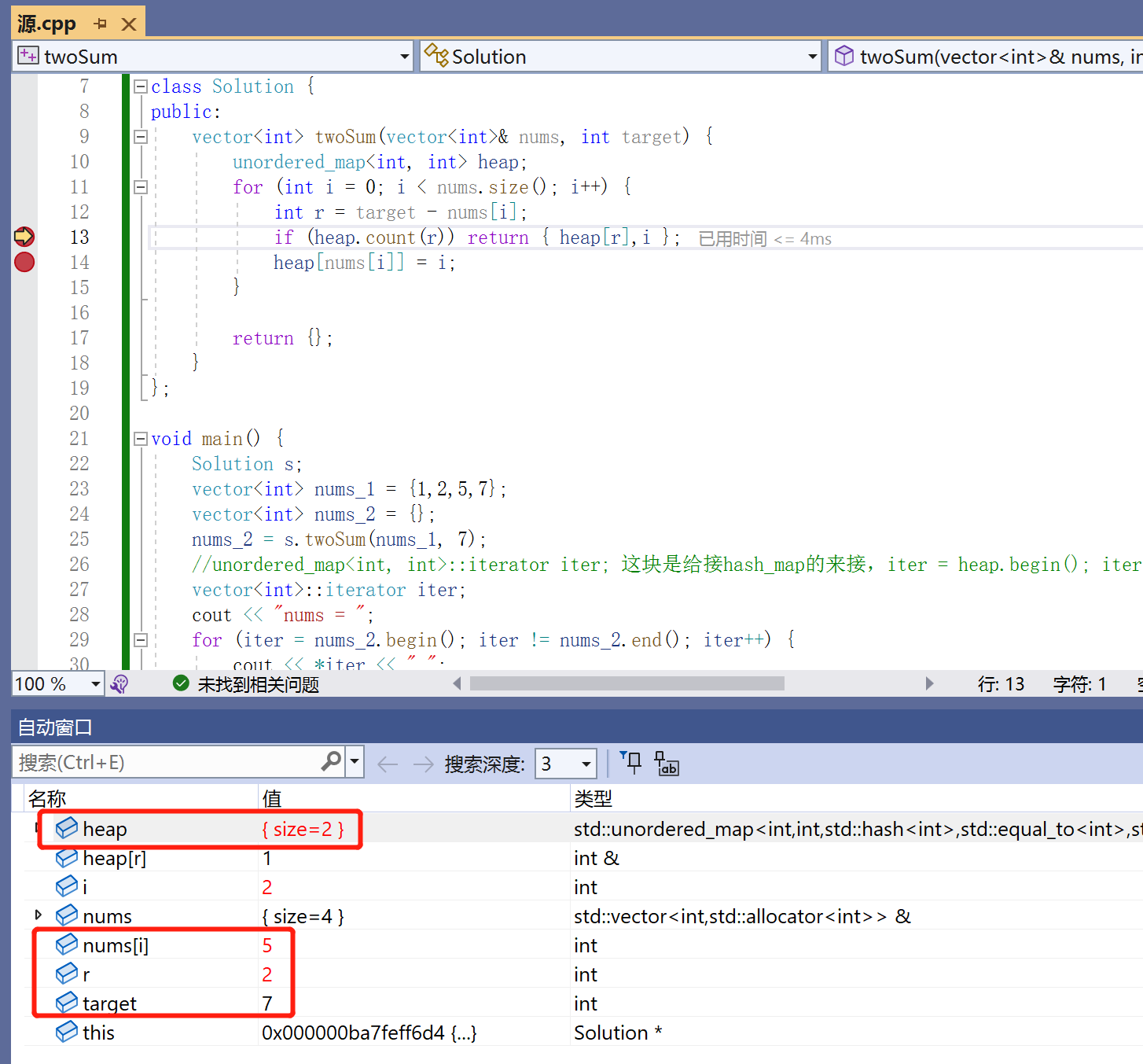
Task: Click the search magnifier icon
Action: [331, 761]
